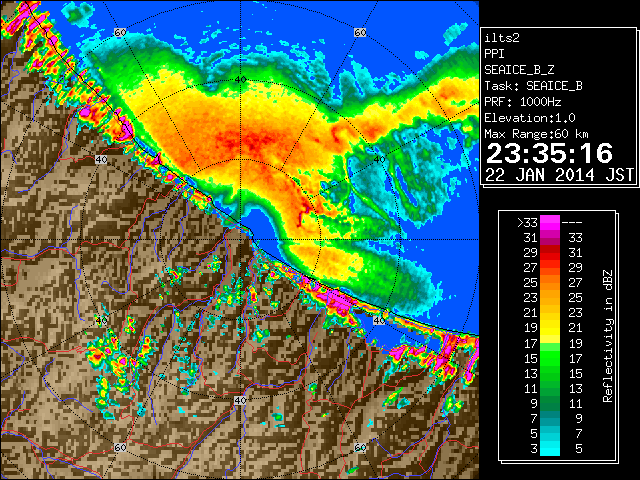640x480 pixels.
Task: Click the legend lower-bound label '3'
Action: click(x=534, y=449)
